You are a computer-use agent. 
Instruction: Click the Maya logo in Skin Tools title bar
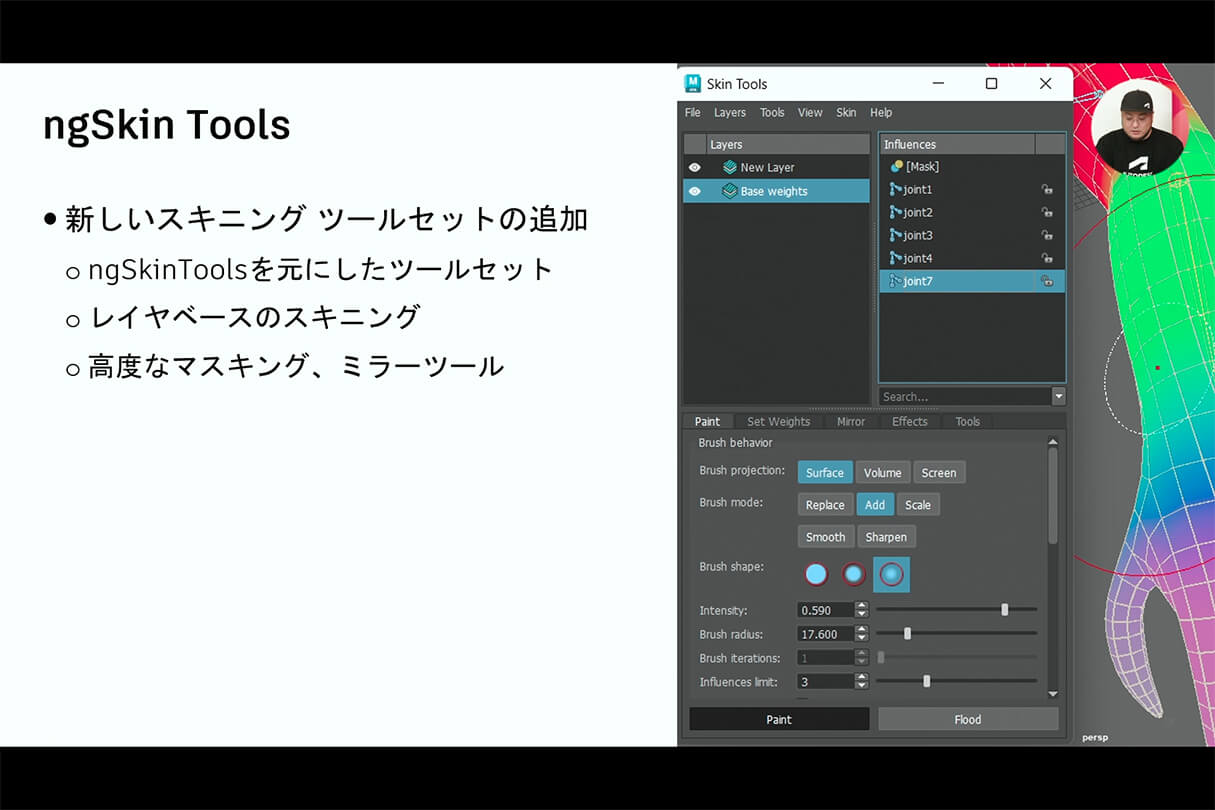pos(692,84)
